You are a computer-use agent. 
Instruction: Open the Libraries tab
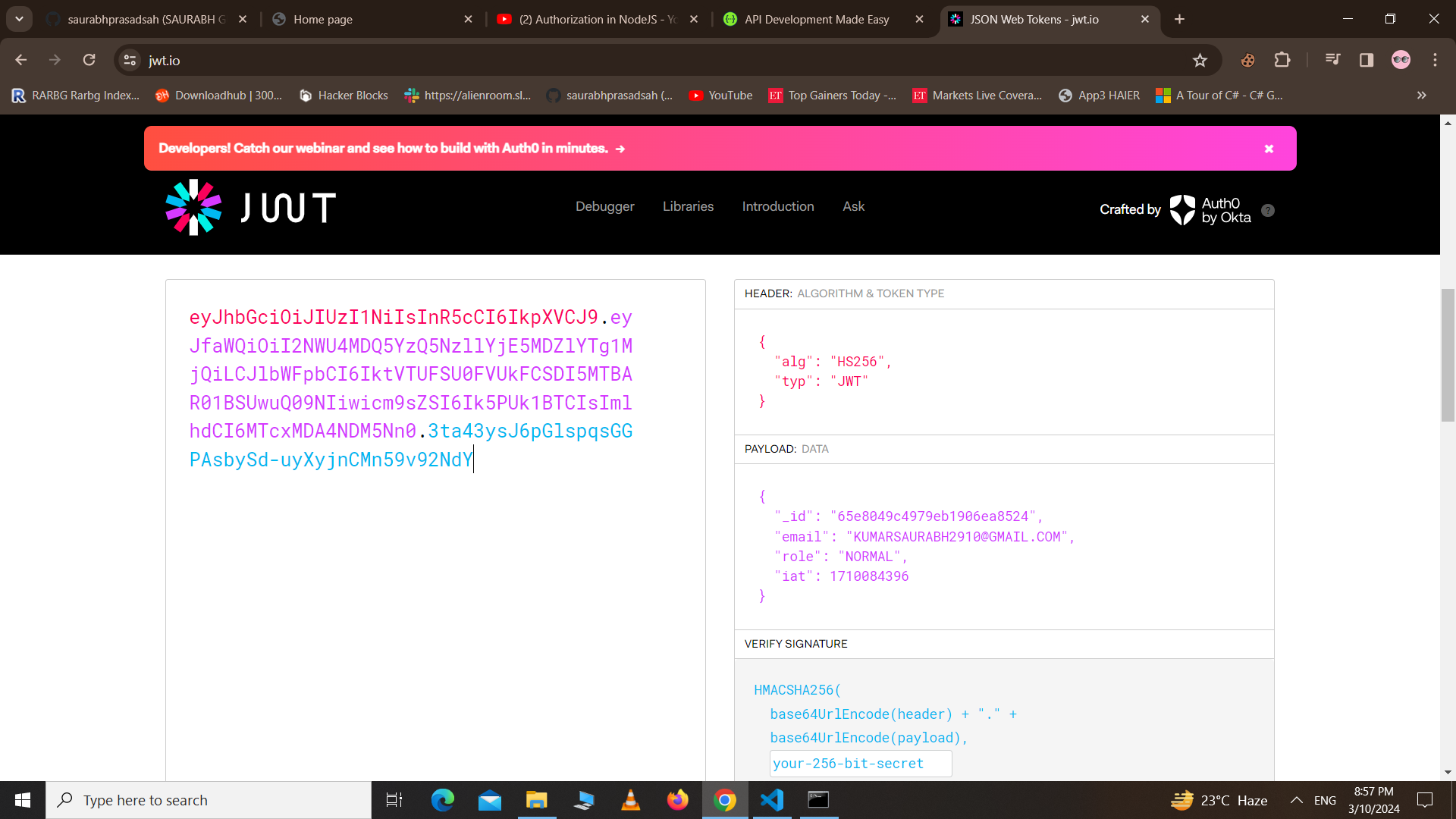(x=688, y=206)
